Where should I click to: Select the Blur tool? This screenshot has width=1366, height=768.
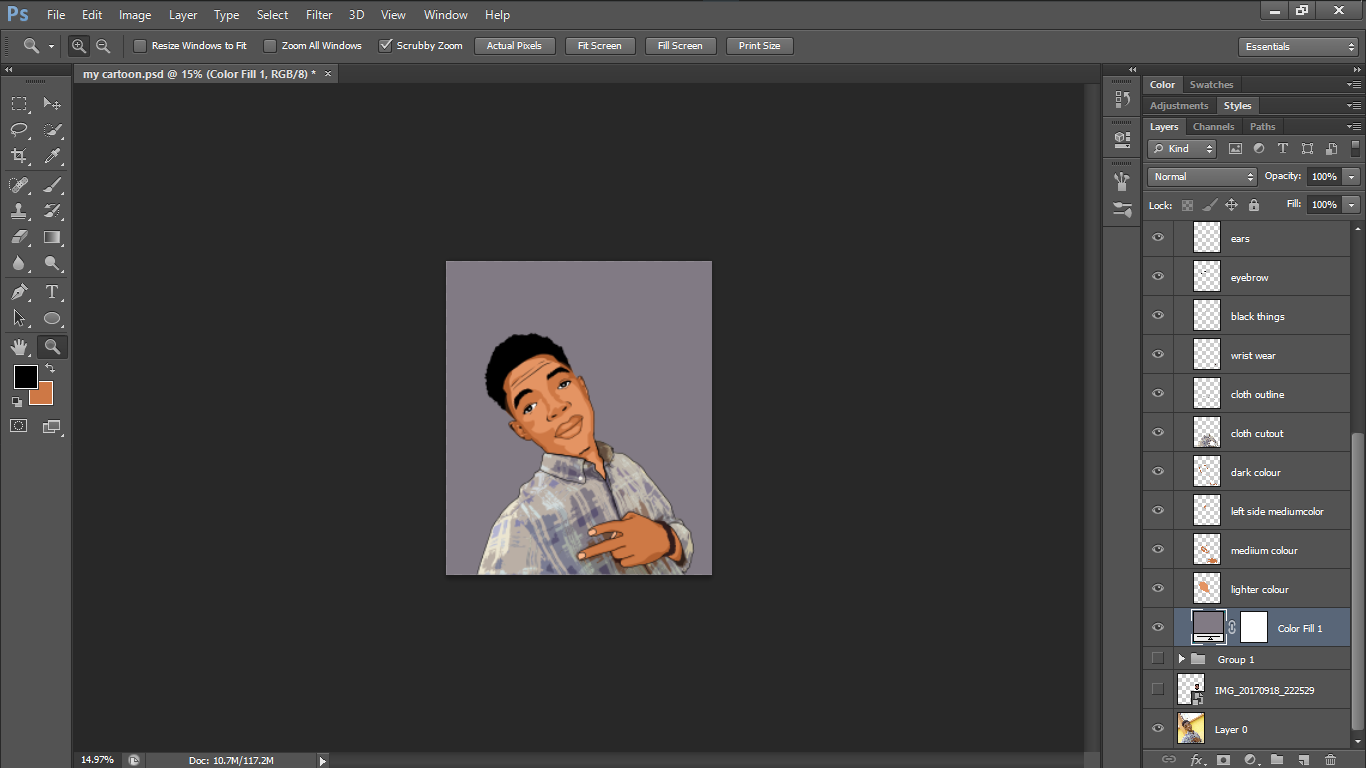pos(19,263)
